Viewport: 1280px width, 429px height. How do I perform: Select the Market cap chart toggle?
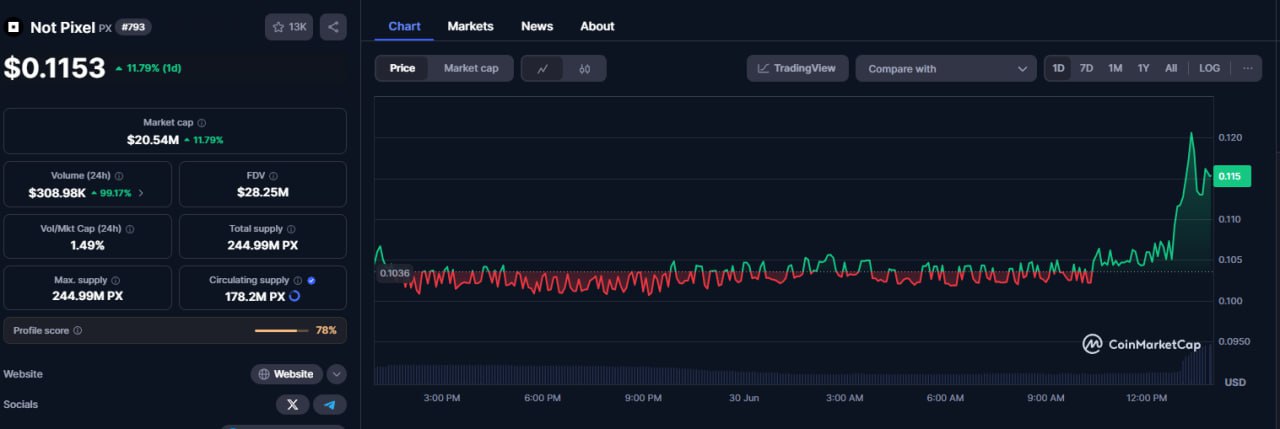[x=471, y=68]
